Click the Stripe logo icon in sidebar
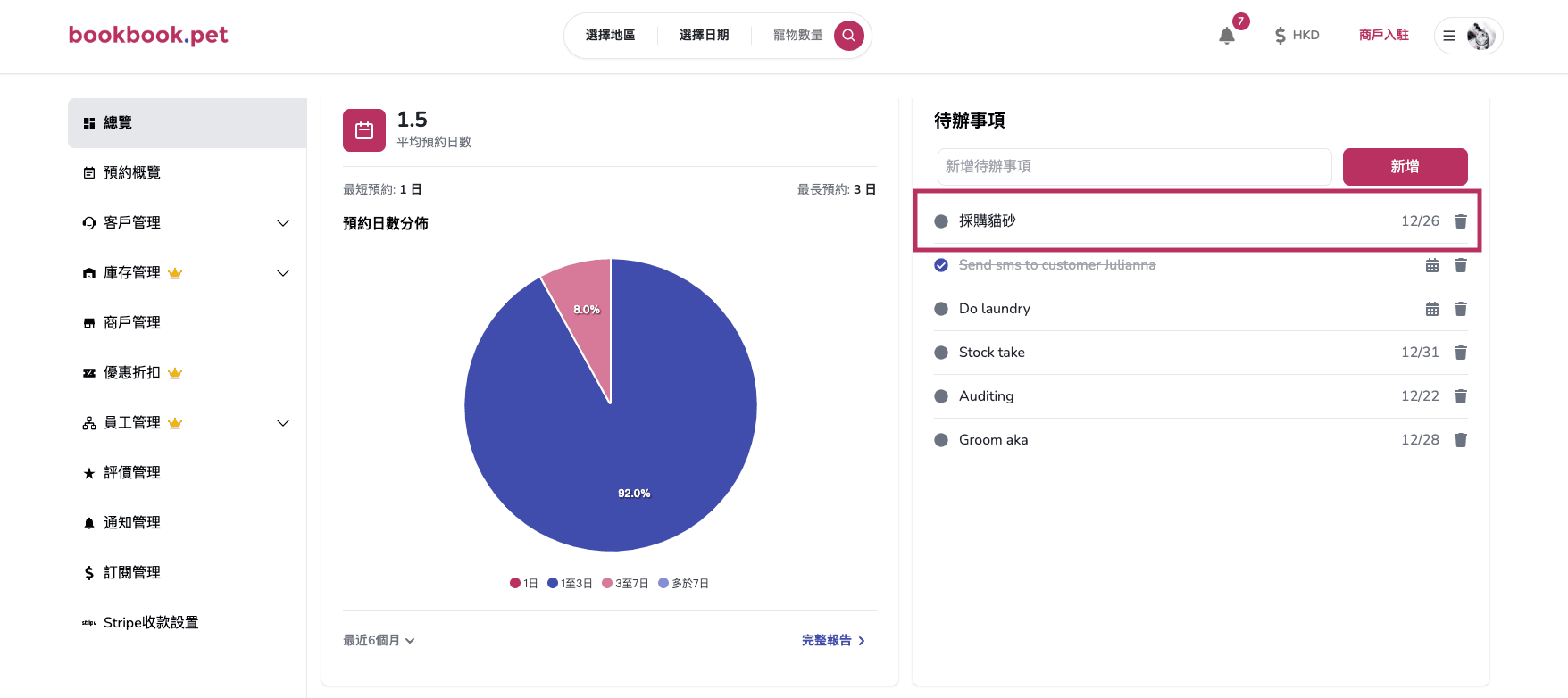Image resolution: width=1568 pixels, height=698 pixels. [89, 623]
